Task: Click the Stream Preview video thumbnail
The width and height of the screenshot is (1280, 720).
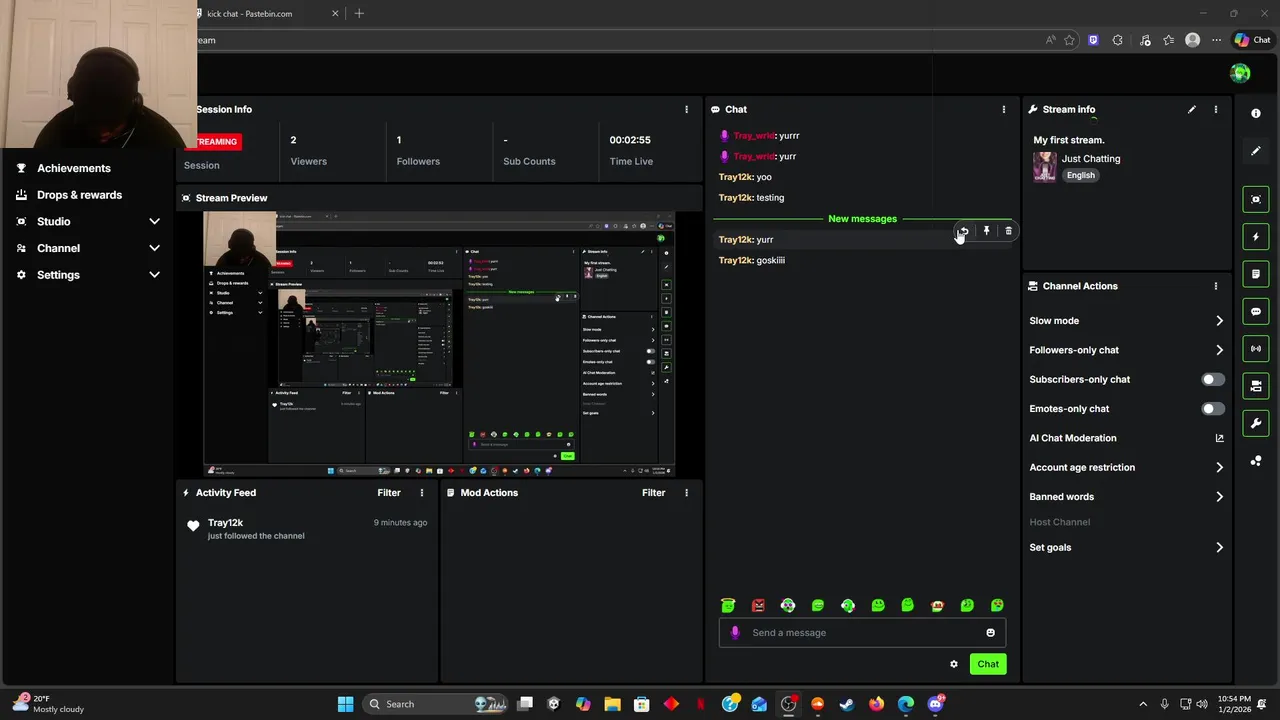Action: 439,344
